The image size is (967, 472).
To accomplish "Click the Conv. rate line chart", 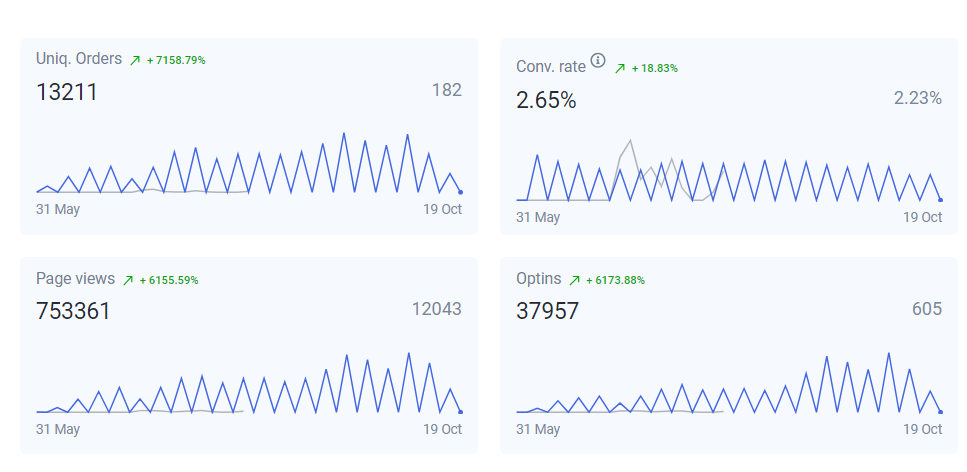I will (728, 171).
